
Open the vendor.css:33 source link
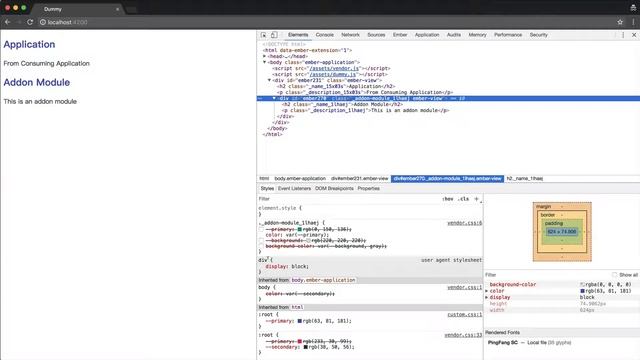[x=463, y=335]
